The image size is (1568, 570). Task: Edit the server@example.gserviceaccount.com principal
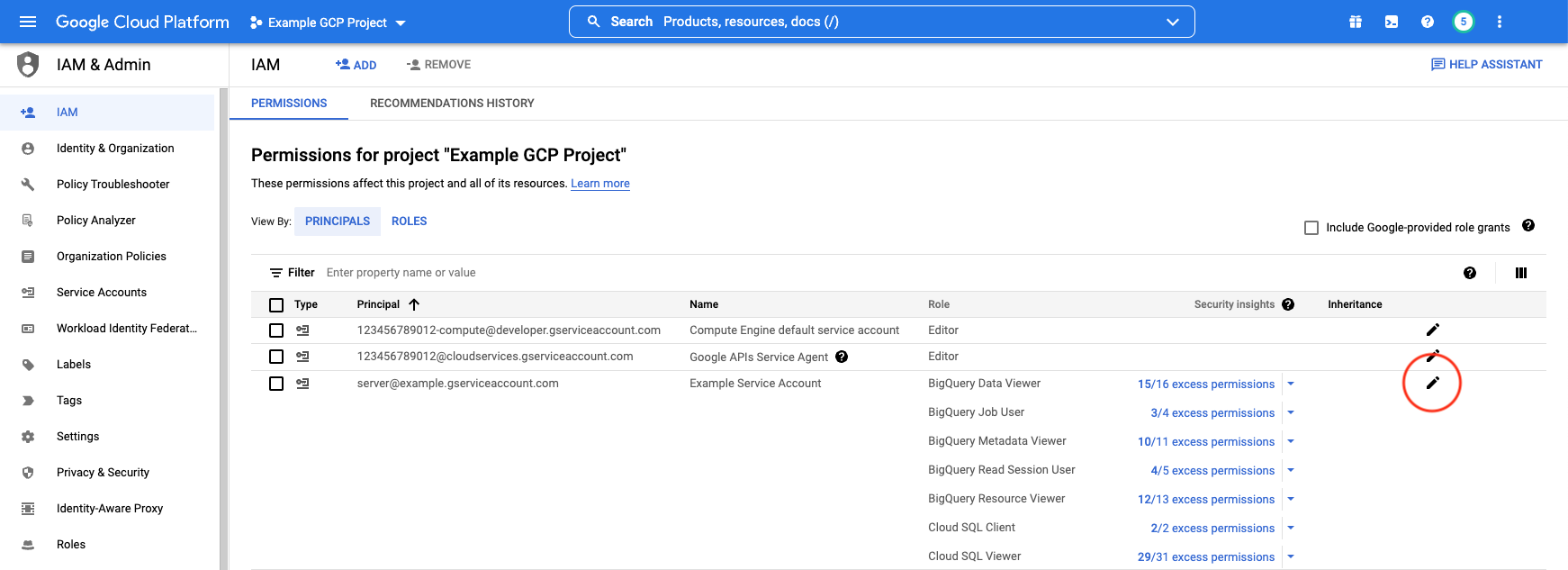(x=1433, y=383)
